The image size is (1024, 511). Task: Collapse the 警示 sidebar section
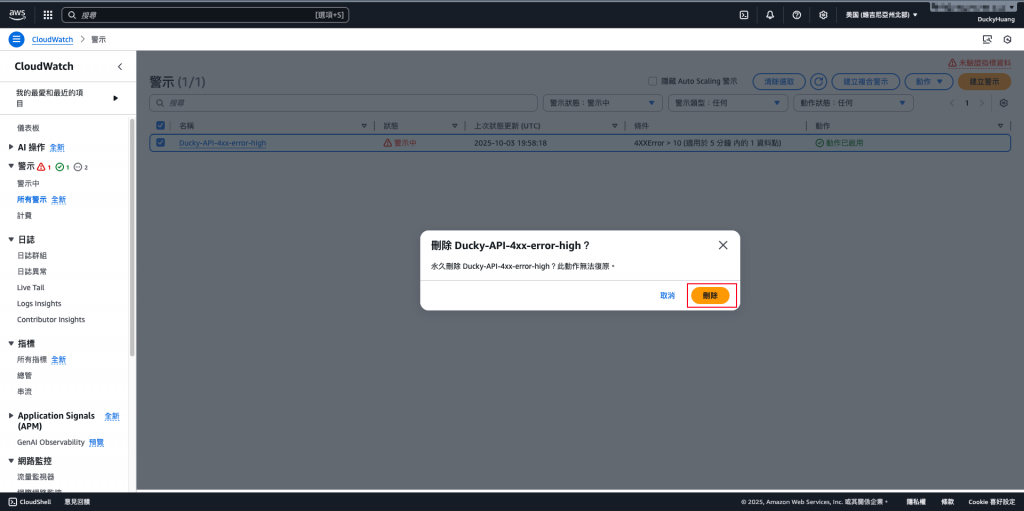coord(10,166)
